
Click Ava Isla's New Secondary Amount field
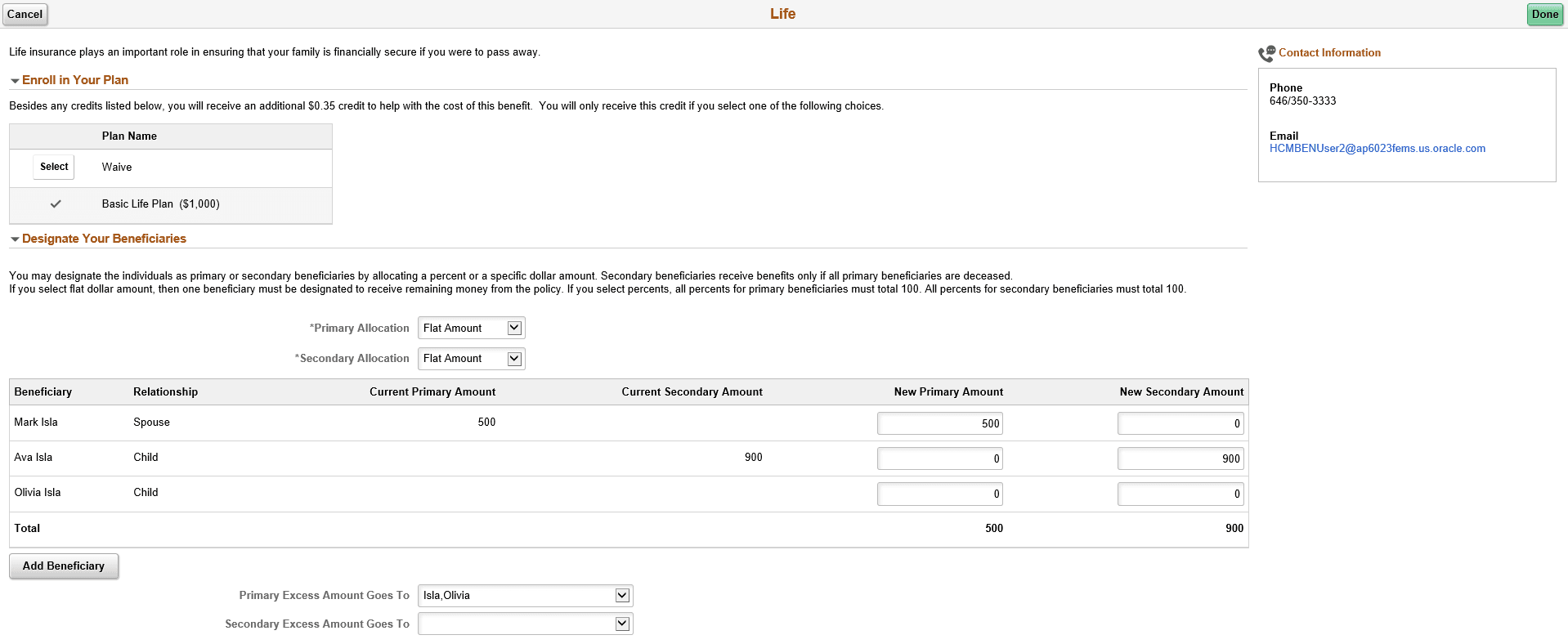pyautogui.click(x=1180, y=458)
